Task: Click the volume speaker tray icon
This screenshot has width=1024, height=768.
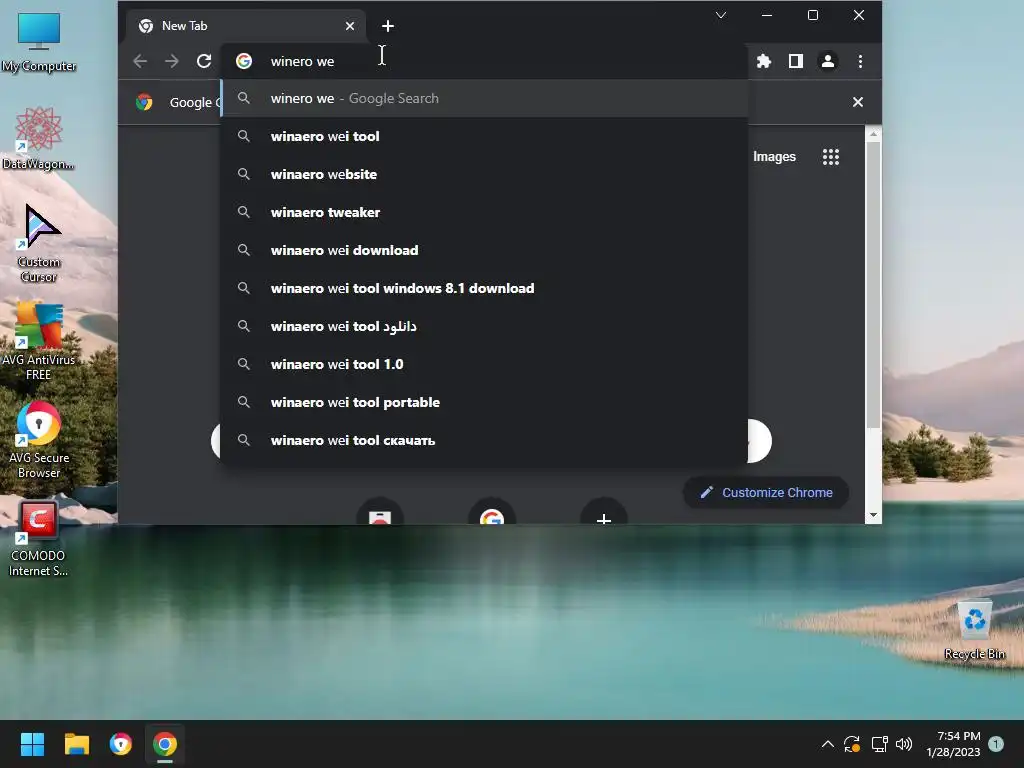Action: (x=904, y=744)
